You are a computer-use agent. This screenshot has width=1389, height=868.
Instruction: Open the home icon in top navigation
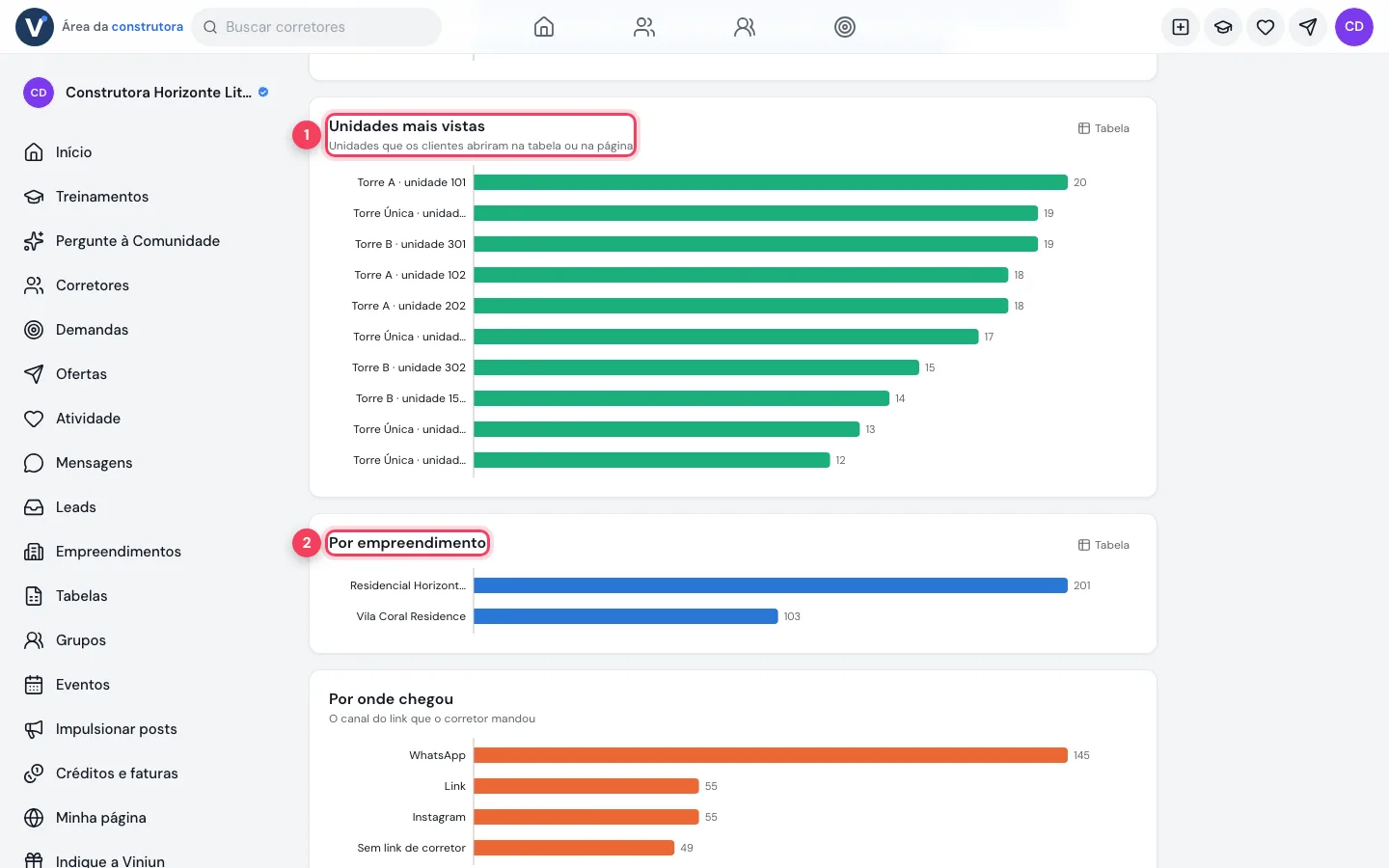pos(544,27)
